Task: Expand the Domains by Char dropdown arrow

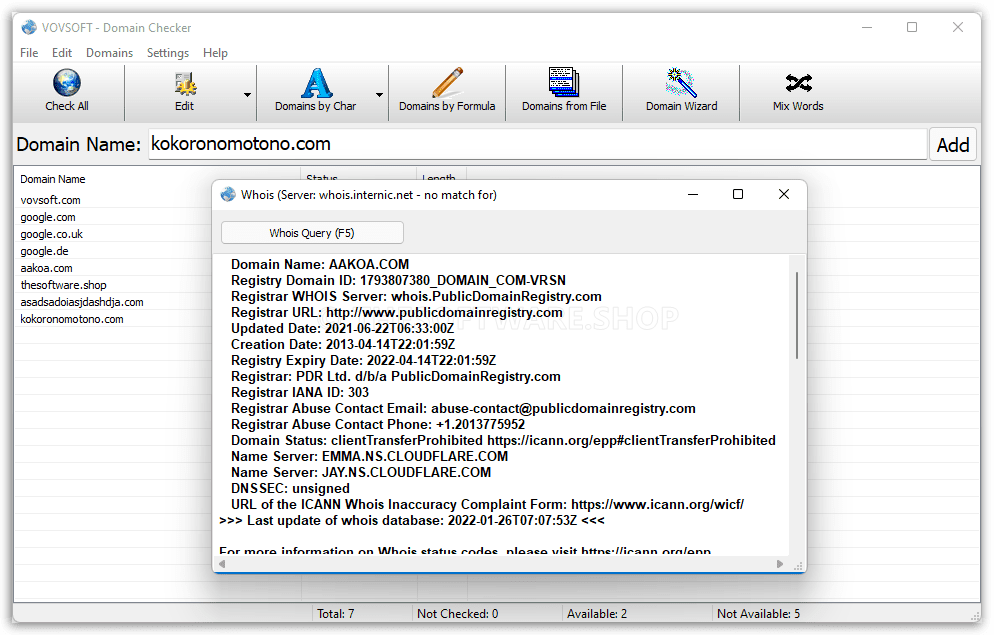Action: pyautogui.click(x=379, y=94)
